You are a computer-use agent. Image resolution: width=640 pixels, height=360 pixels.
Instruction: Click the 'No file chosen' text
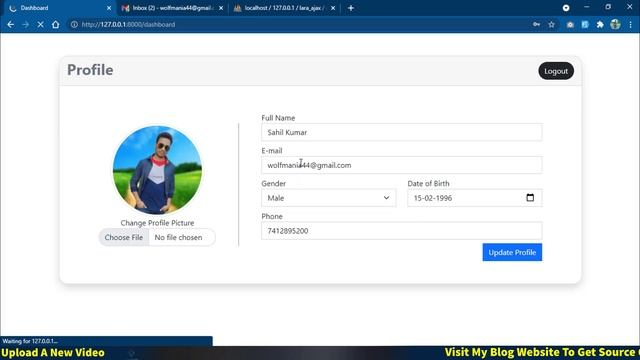point(178,237)
